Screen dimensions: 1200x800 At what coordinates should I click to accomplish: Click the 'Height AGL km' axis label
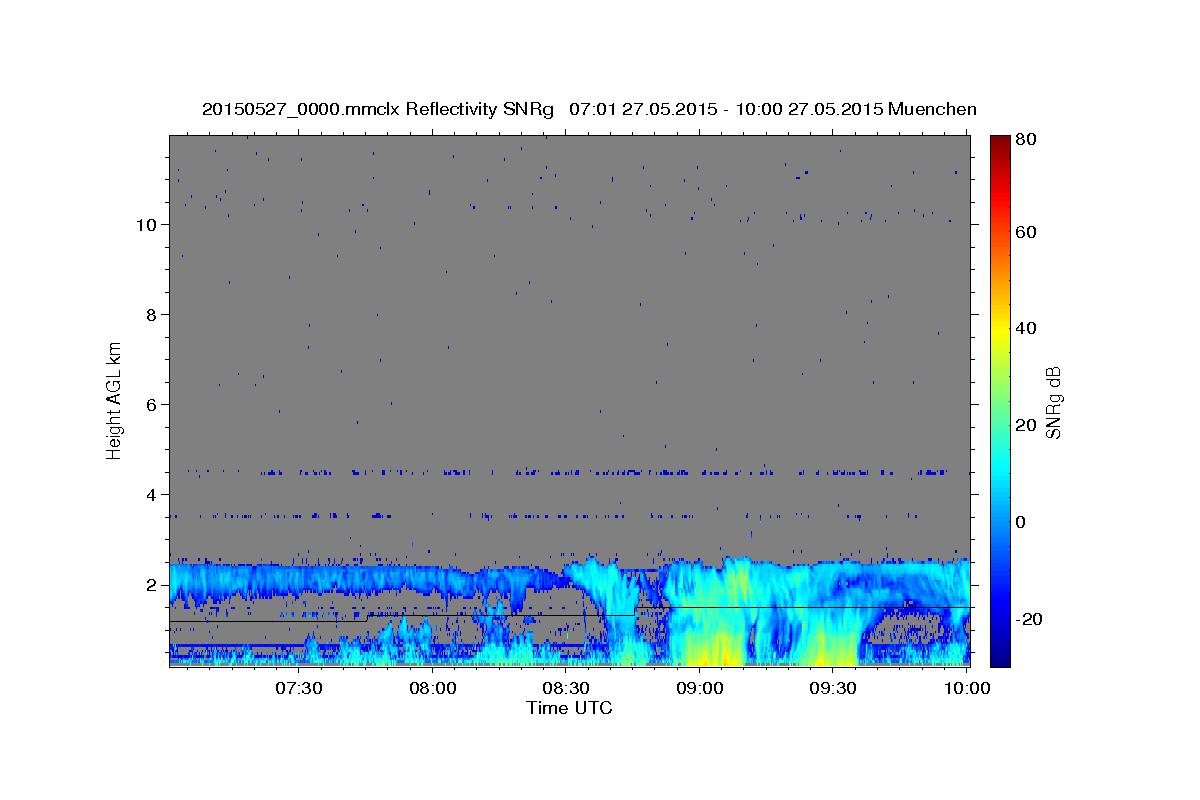tap(114, 399)
